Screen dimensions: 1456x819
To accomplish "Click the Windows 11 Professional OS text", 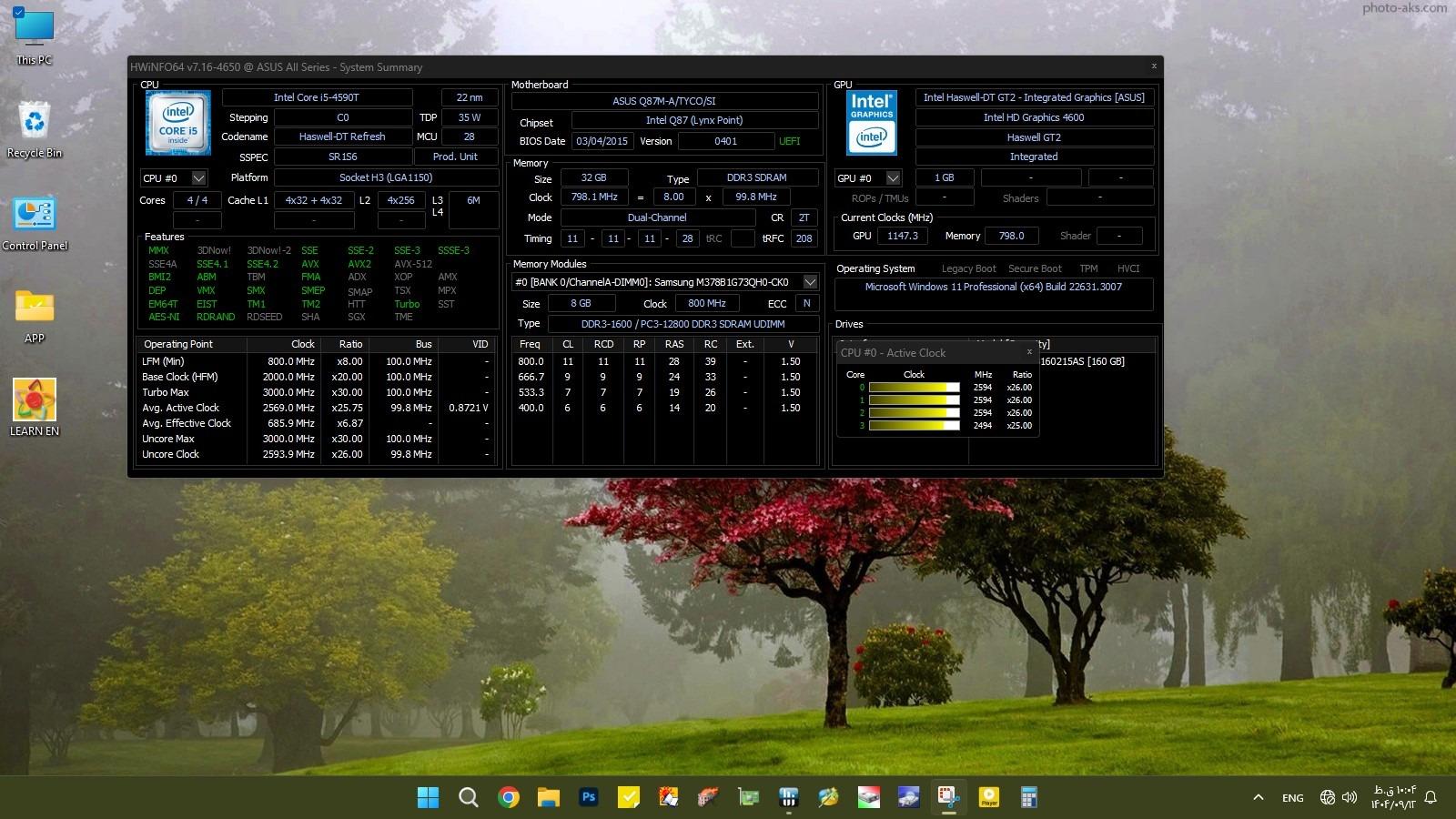I will [x=993, y=287].
